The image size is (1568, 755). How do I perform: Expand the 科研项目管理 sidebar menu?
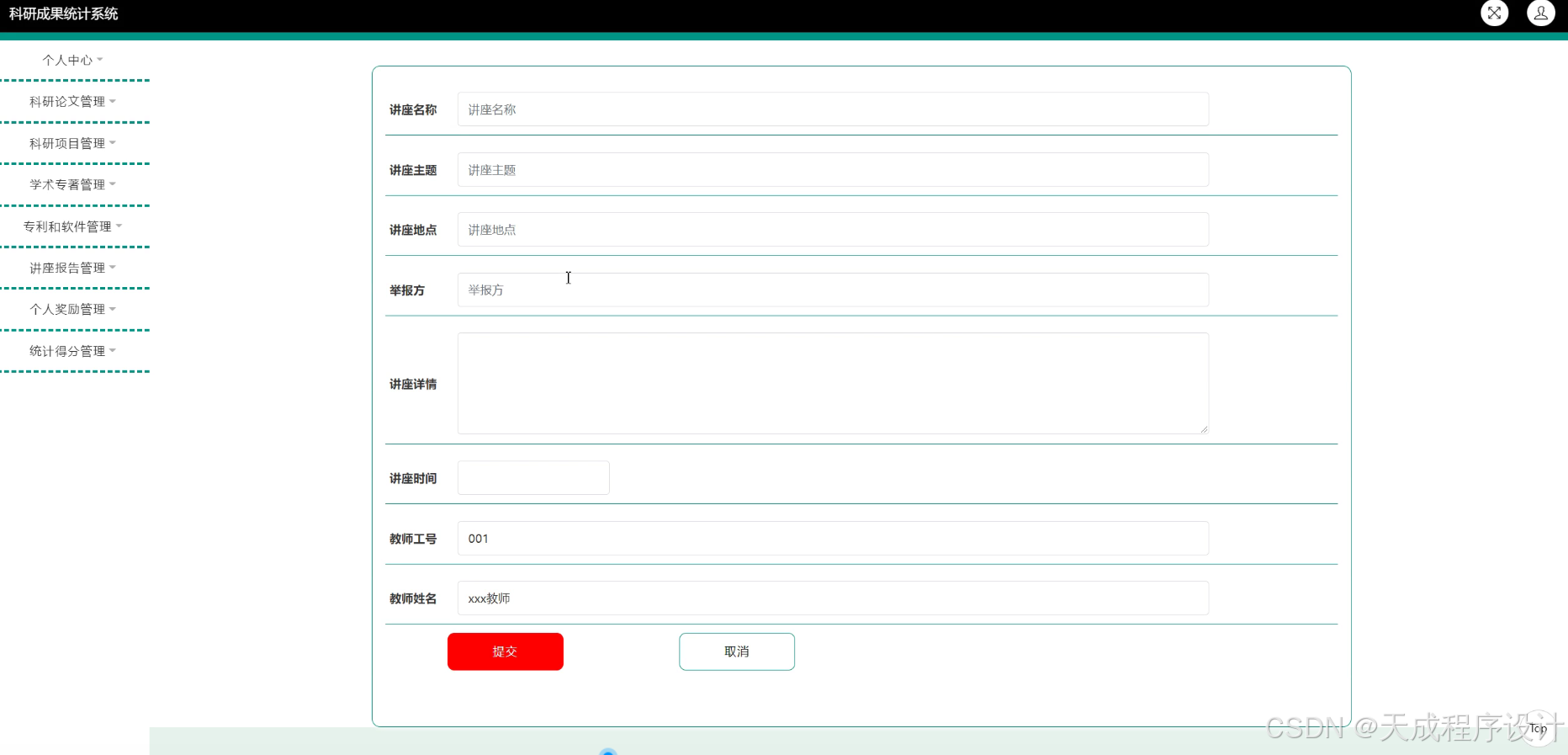coord(72,143)
